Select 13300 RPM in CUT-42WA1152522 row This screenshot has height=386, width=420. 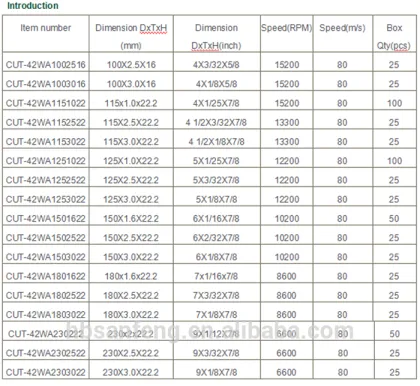click(x=287, y=123)
